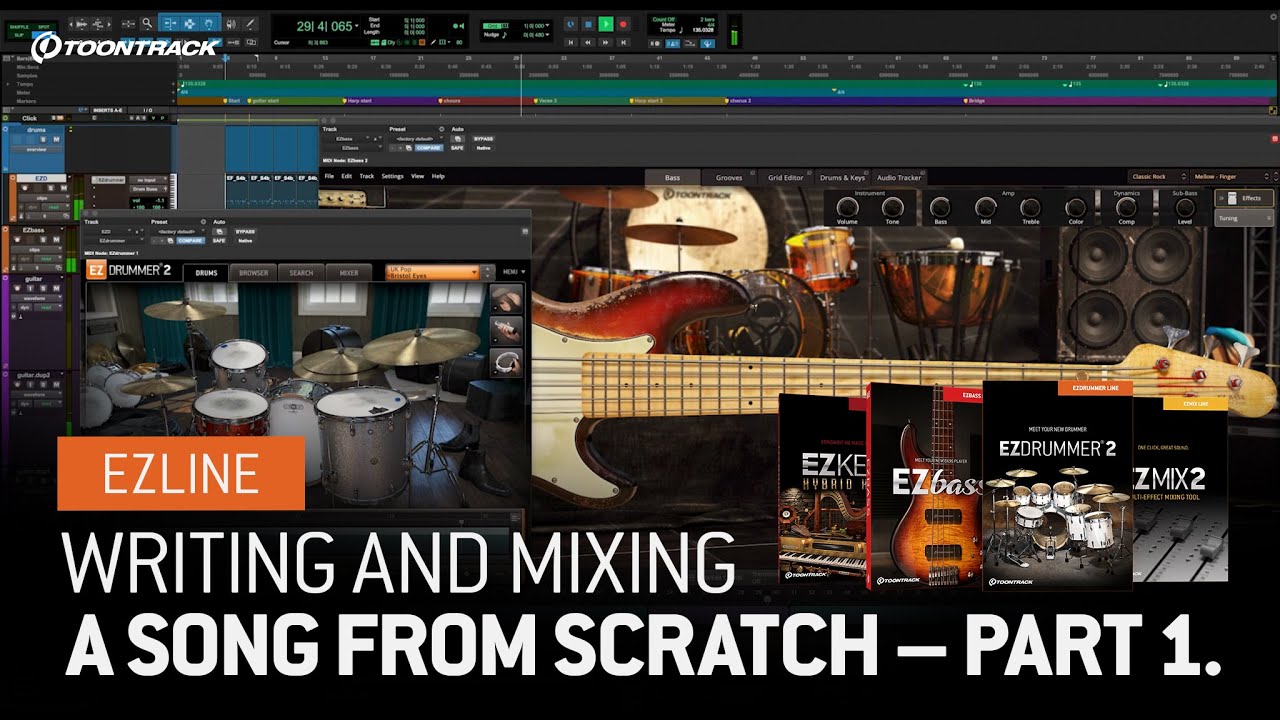Screen dimensions: 1280x720
Task: Click the Online sync clock button
Action: [x=570, y=23]
